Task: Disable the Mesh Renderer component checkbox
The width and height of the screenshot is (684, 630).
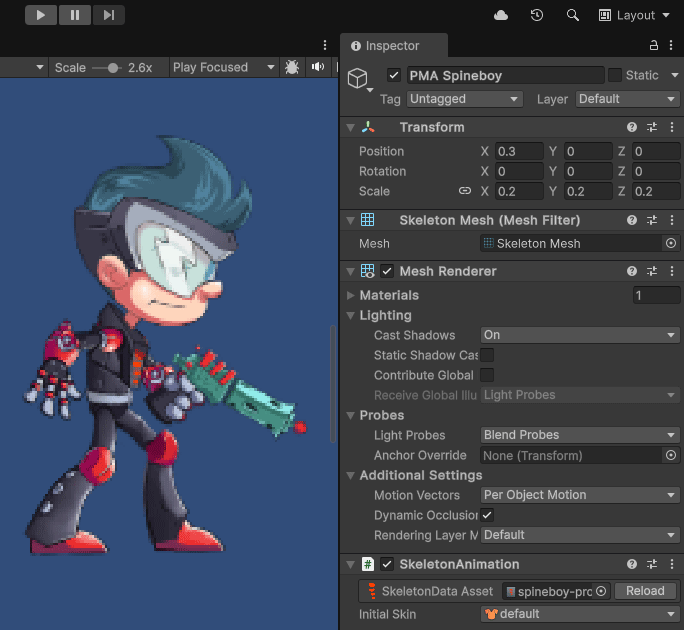Action: [x=387, y=271]
